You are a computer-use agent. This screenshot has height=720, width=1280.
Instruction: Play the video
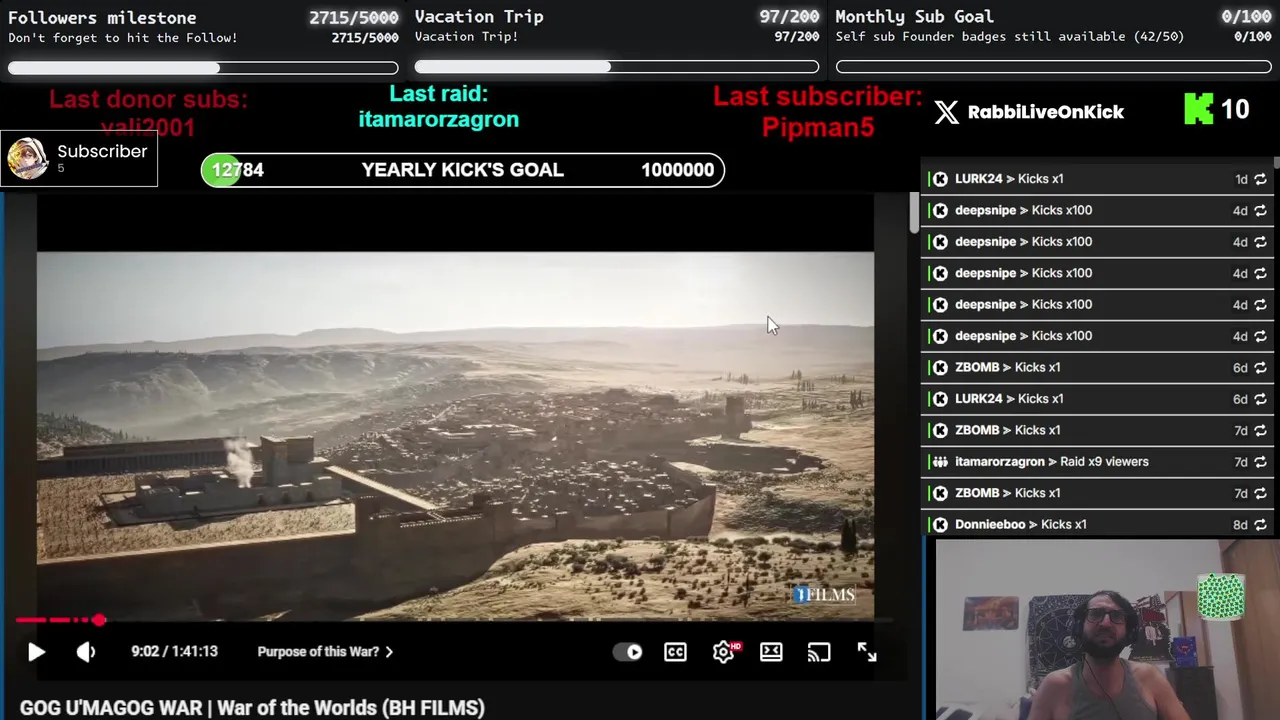[x=36, y=652]
